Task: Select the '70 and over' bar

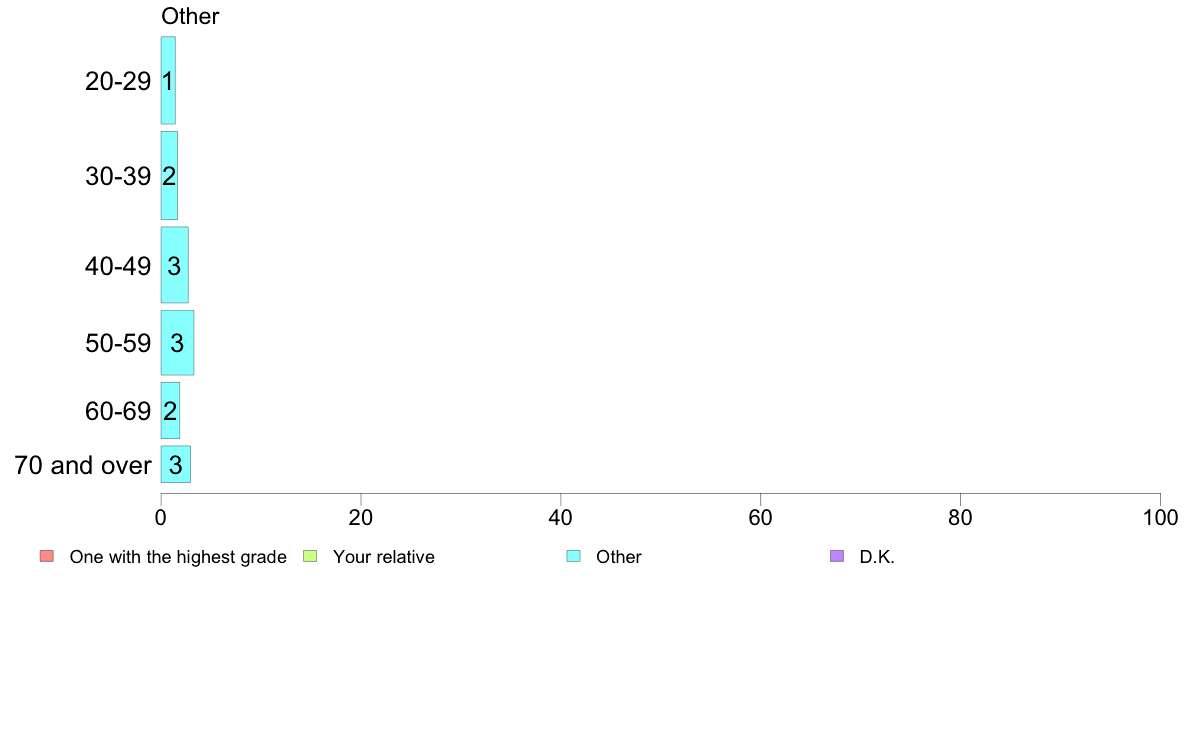Action: pyautogui.click(x=176, y=465)
